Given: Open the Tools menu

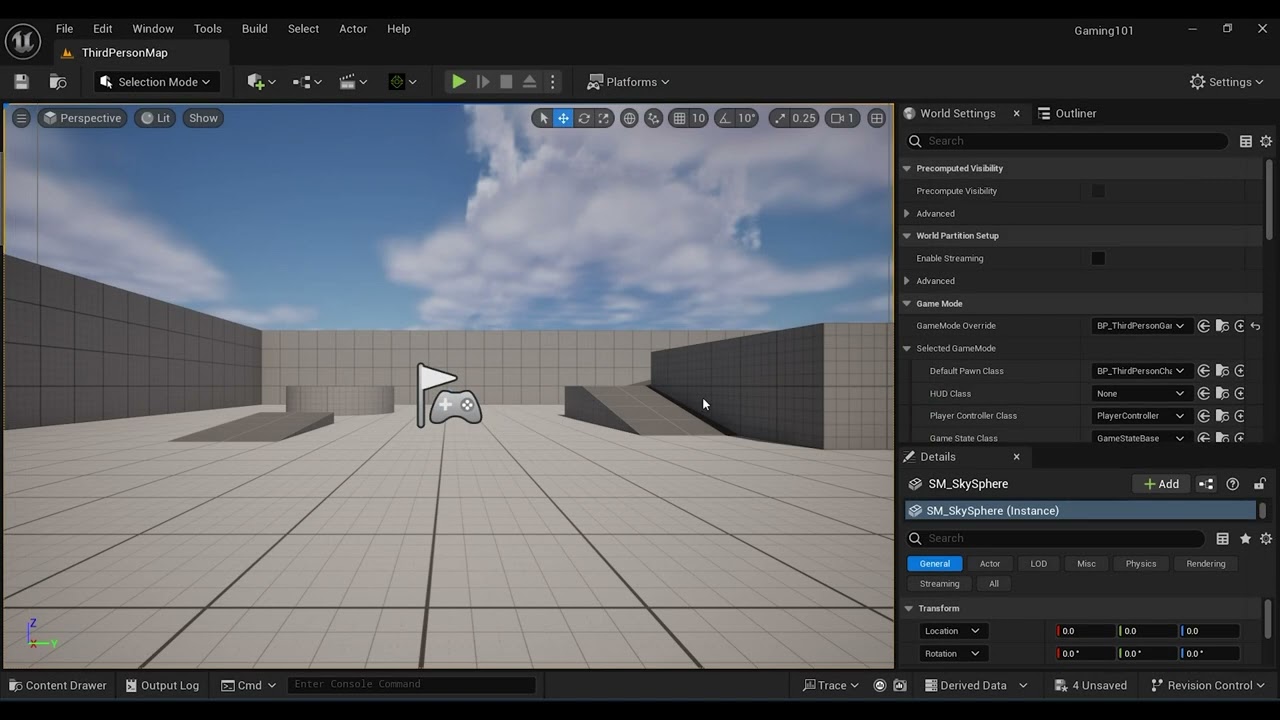Looking at the screenshot, I should [208, 29].
